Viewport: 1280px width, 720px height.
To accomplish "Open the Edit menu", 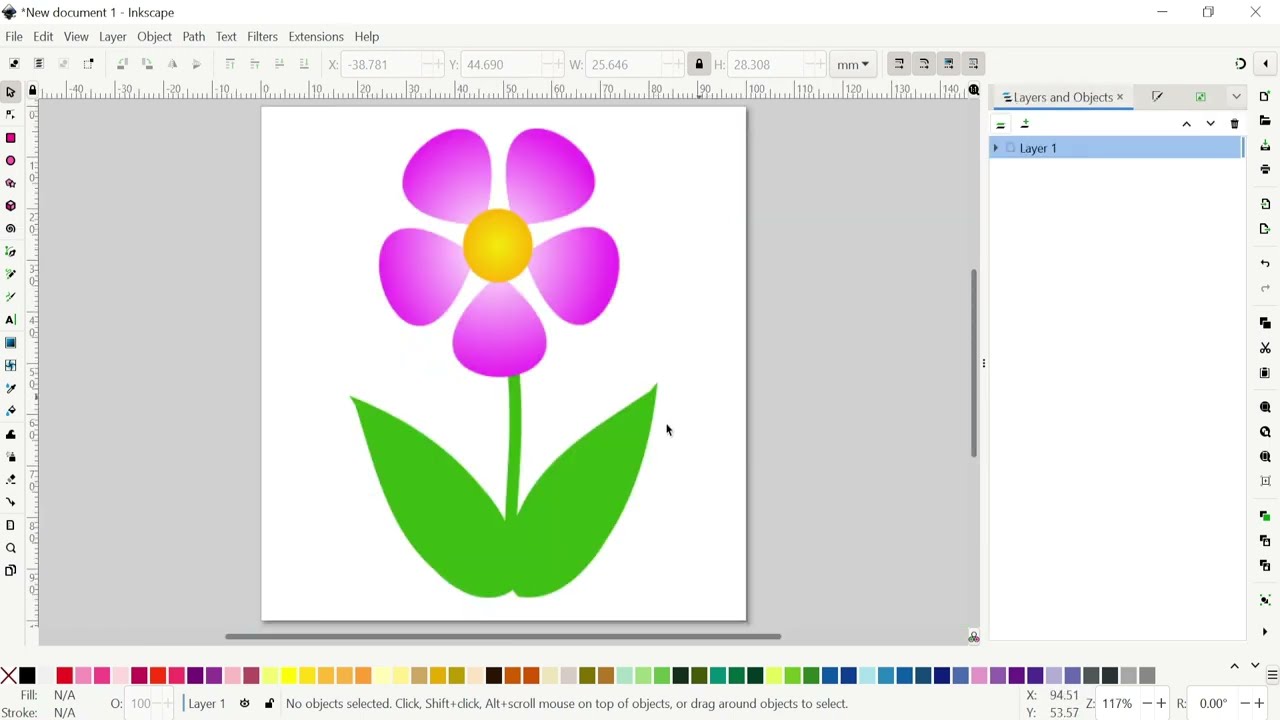I will point(43,37).
